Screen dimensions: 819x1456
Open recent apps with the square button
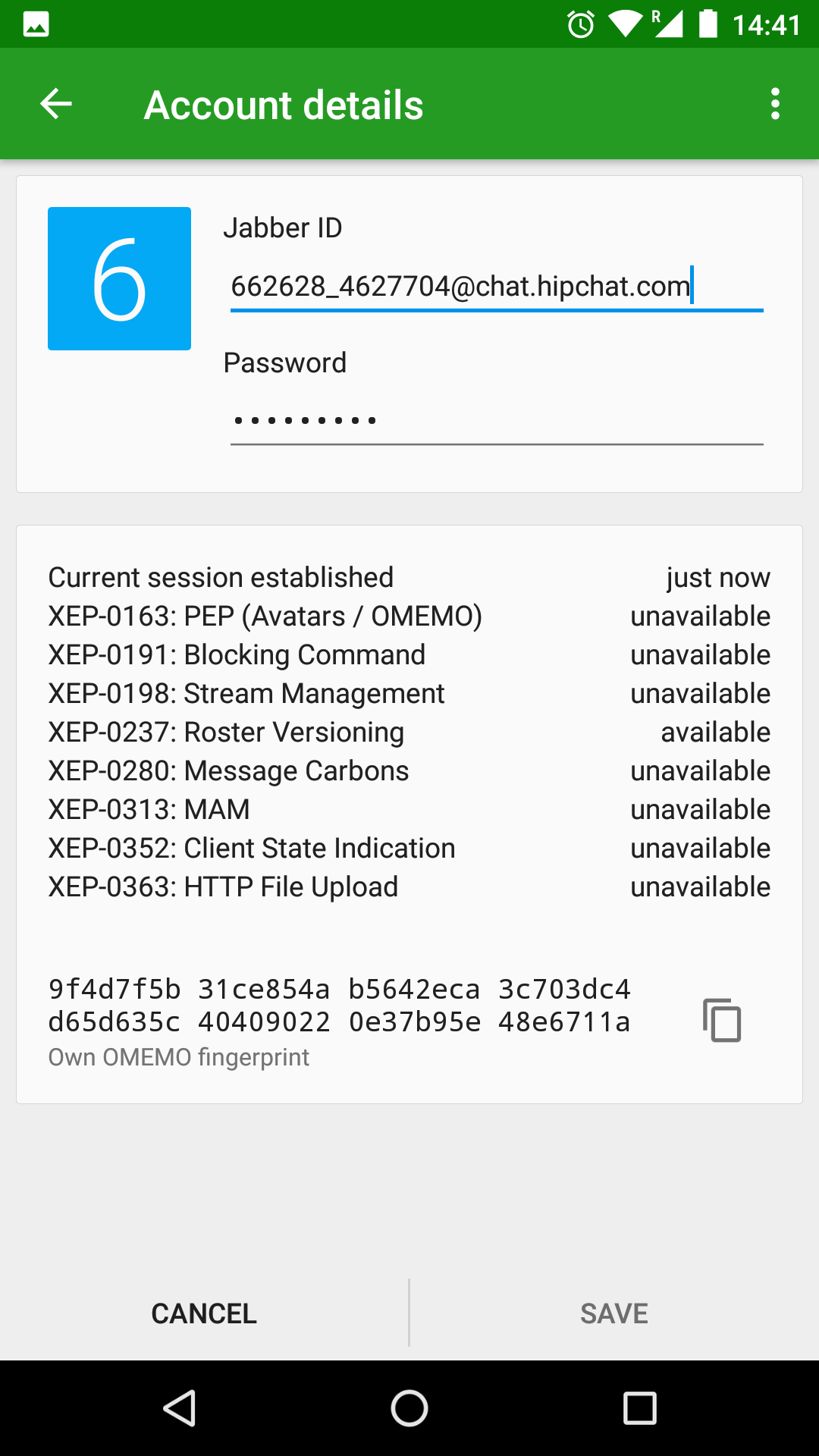639,1408
